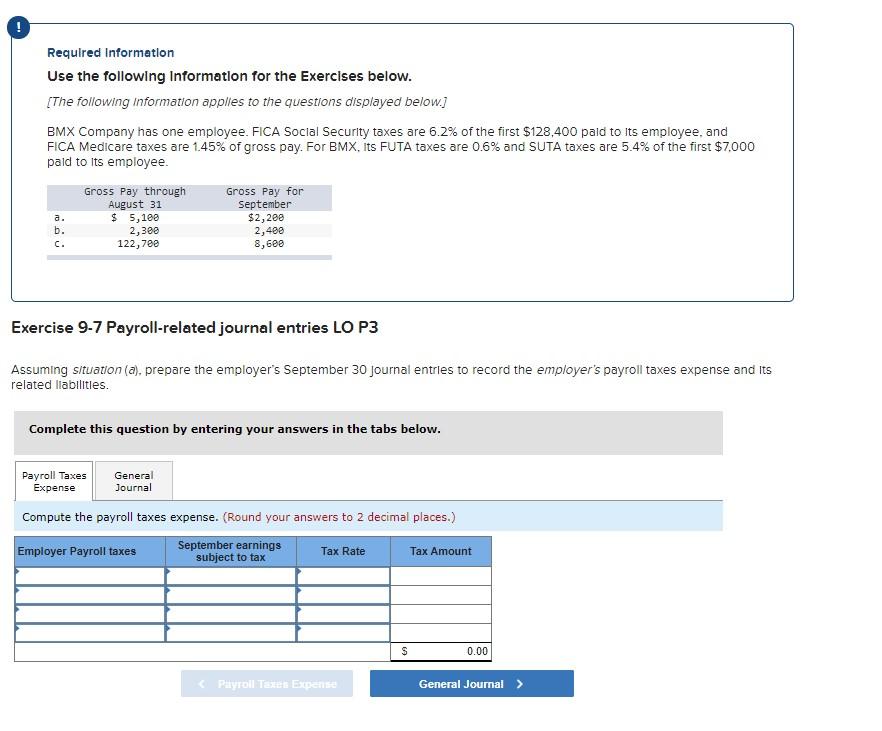Click the 2,400 September pay value

tap(269, 231)
